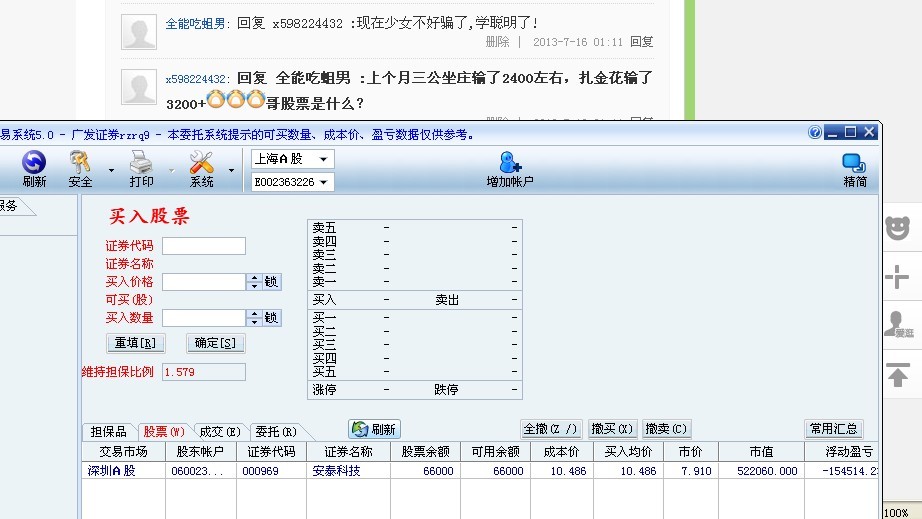Screen dimensions: 922x519
Task: Sort by the 交易市场 column header
Action: coord(123,452)
